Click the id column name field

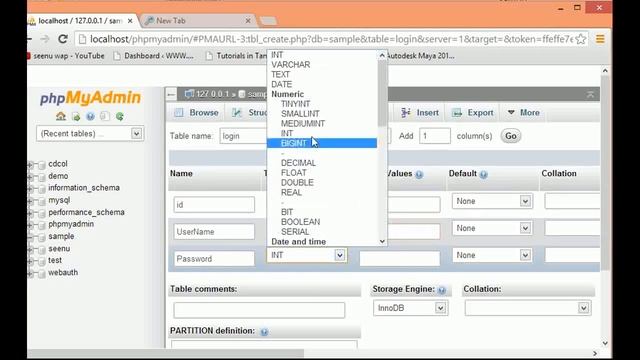214,204
